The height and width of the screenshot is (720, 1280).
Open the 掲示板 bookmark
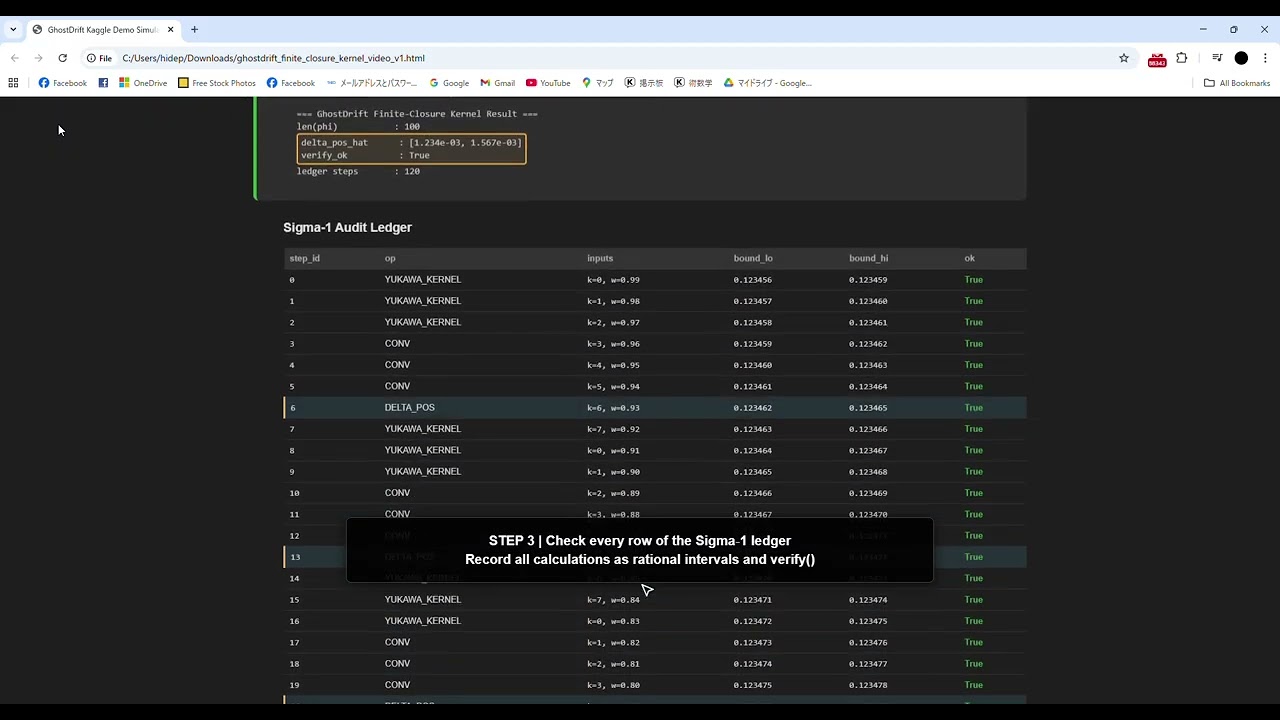click(644, 83)
